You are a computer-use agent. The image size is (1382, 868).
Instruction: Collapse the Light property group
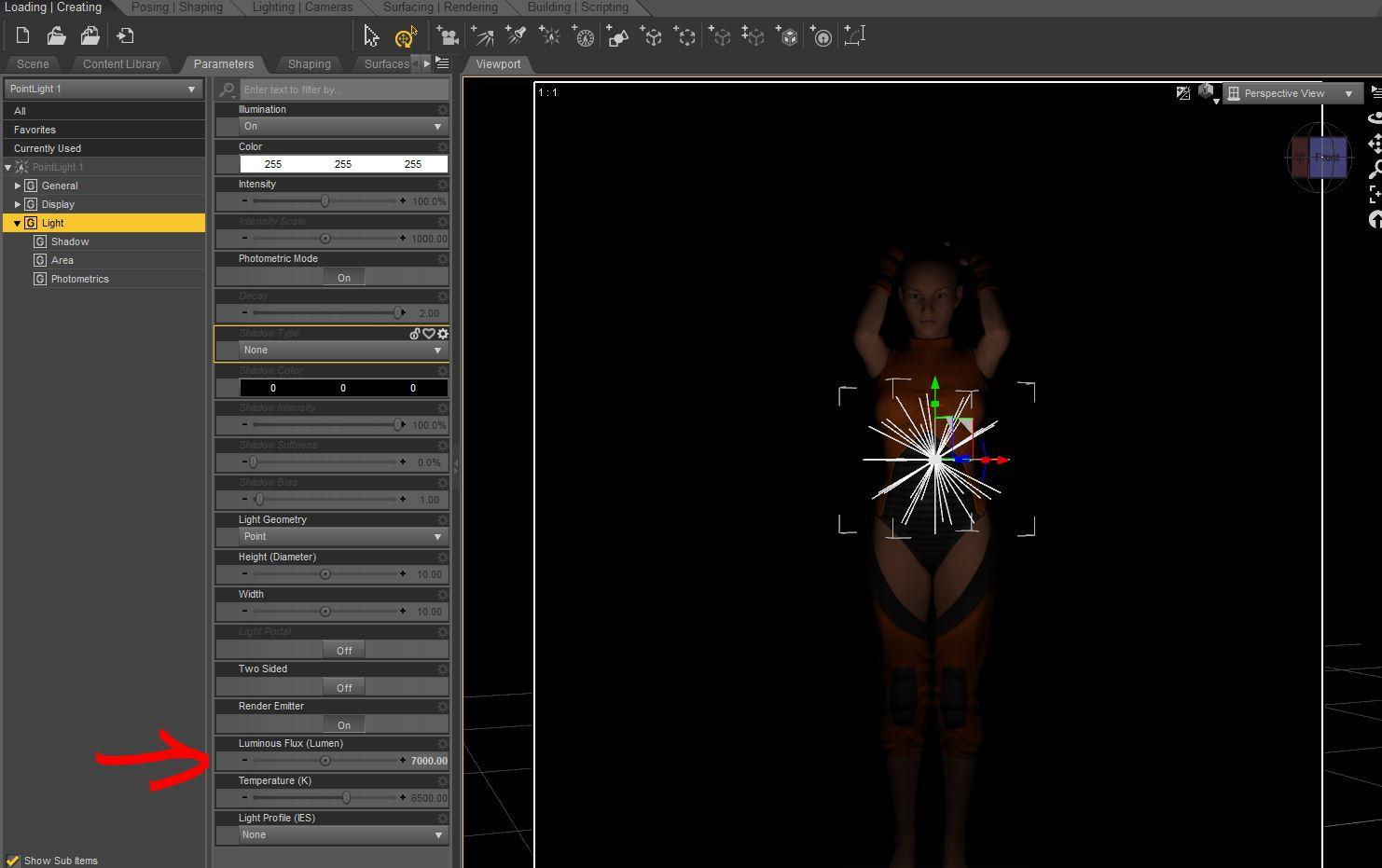point(17,223)
